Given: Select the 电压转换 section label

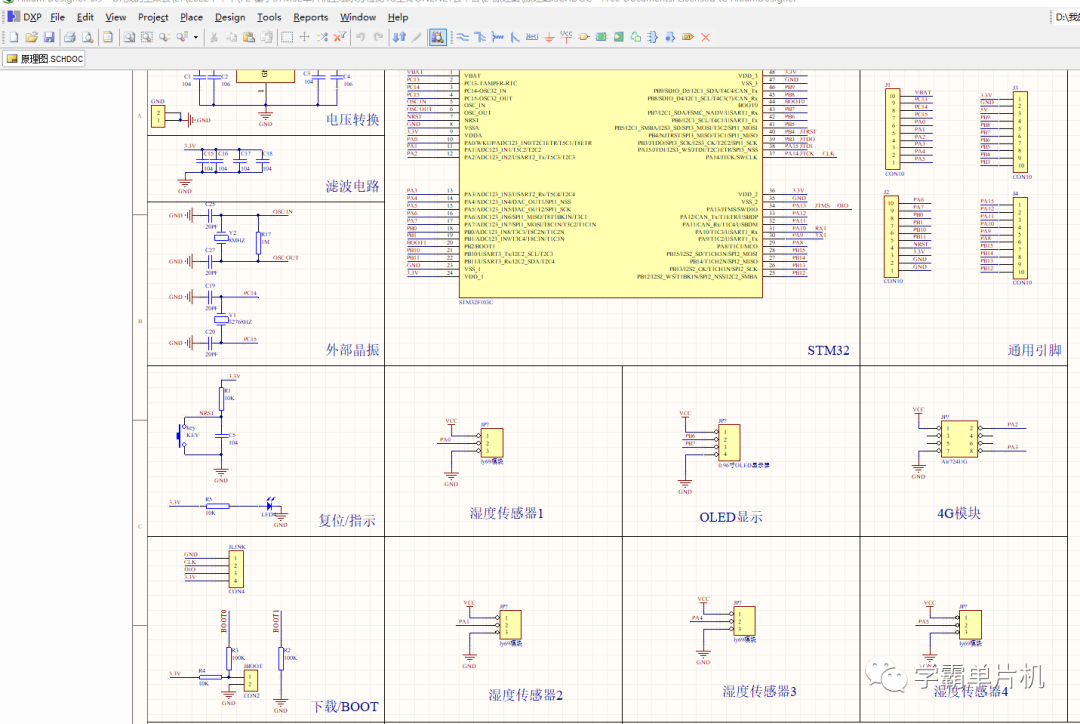Looking at the screenshot, I should click(x=353, y=120).
